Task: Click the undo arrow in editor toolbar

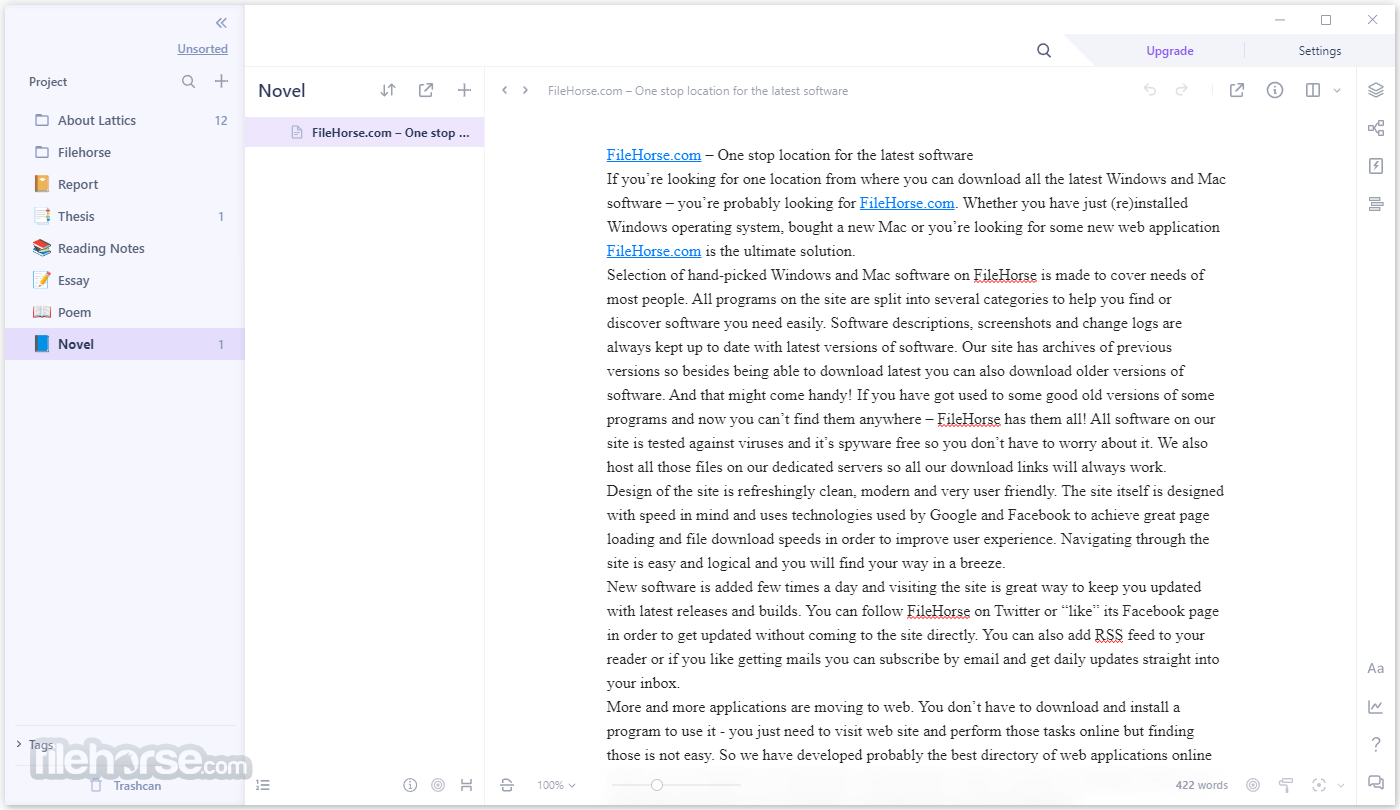Action: pyautogui.click(x=1150, y=90)
